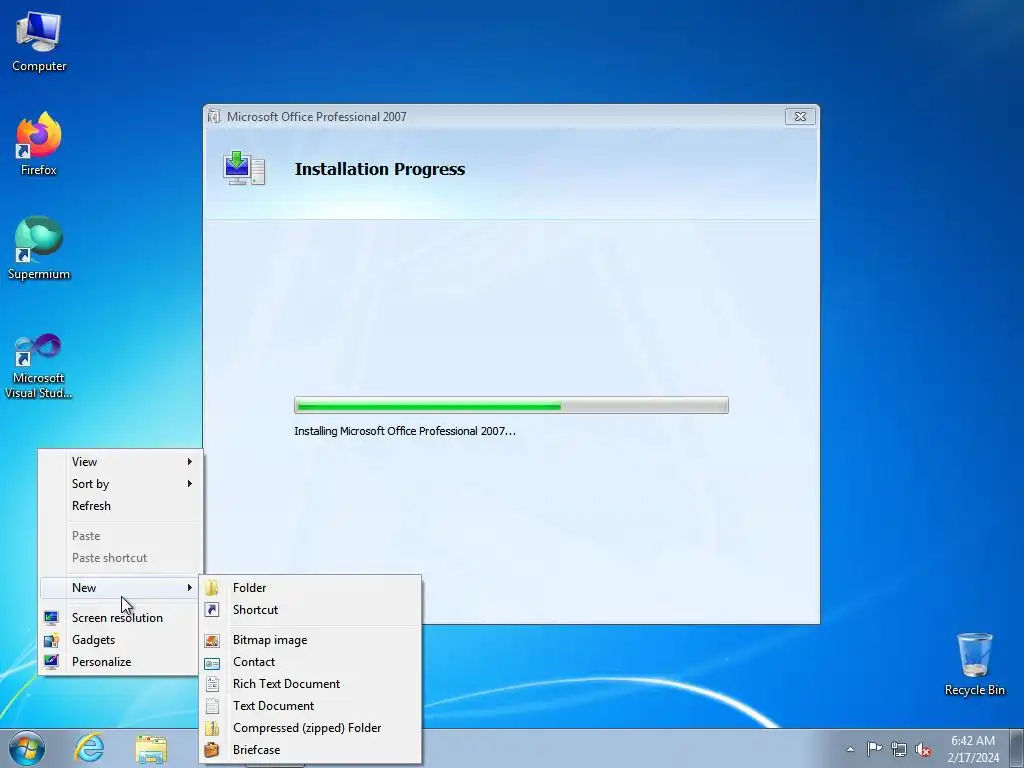Image resolution: width=1024 pixels, height=768 pixels.
Task: Expand the Sort by submenu
Action: pyautogui.click(x=121, y=484)
